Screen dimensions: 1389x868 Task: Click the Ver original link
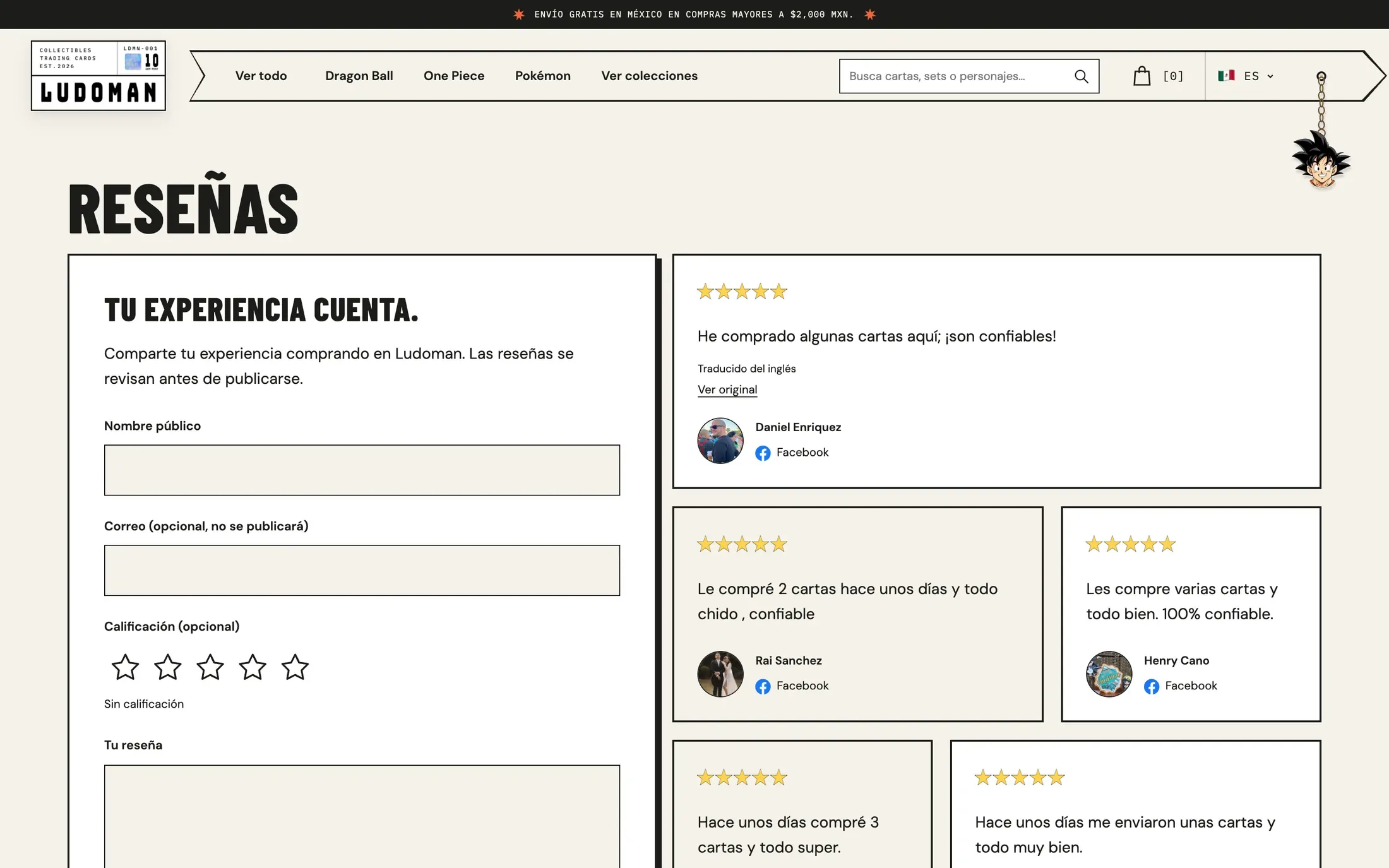pos(727,389)
